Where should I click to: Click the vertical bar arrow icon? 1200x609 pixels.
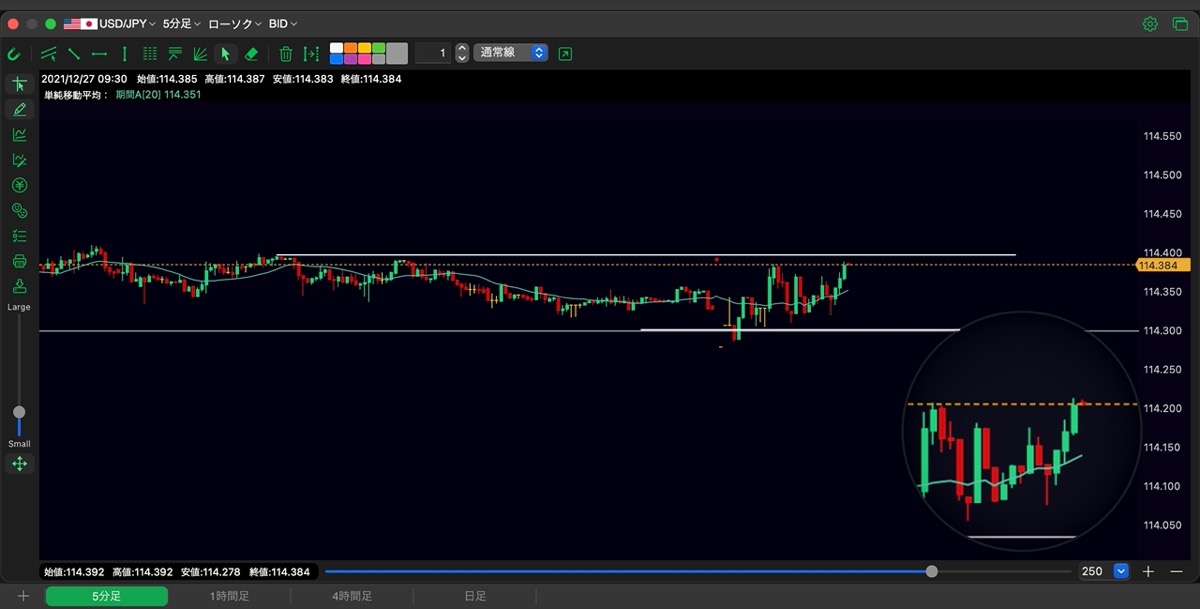coord(312,53)
